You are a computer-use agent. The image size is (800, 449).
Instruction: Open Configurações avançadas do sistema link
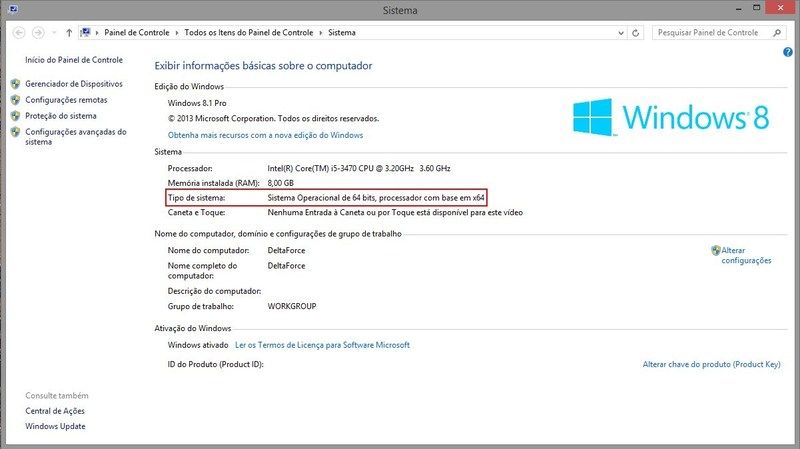pyautogui.click(x=76, y=137)
